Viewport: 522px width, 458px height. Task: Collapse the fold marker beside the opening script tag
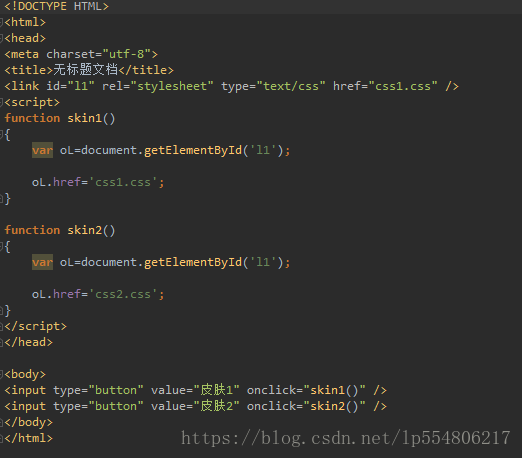(x=1, y=102)
